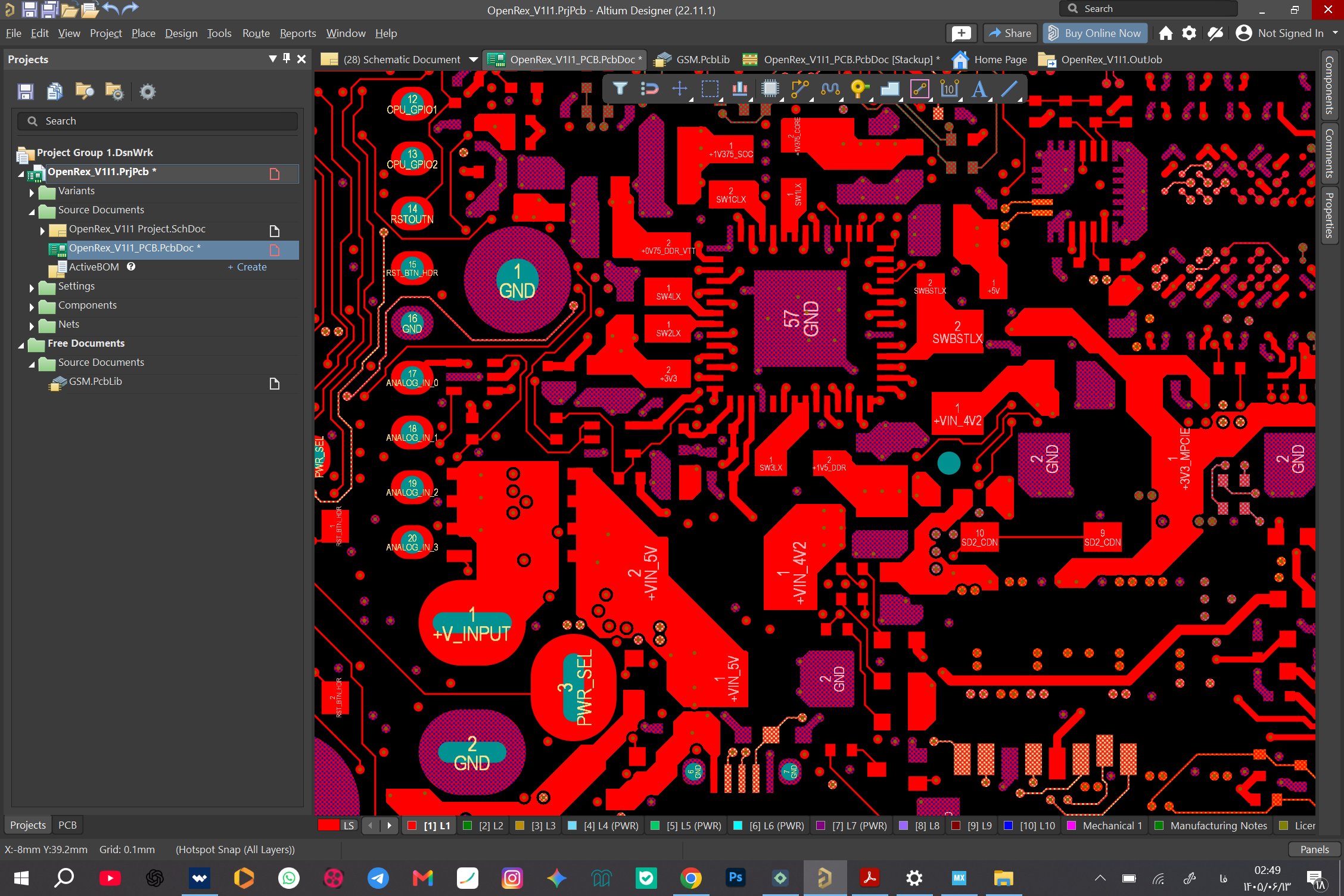Click the Projects panel search field
Image resolution: width=1344 pixels, height=896 pixels.
click(x=158, y=121)
